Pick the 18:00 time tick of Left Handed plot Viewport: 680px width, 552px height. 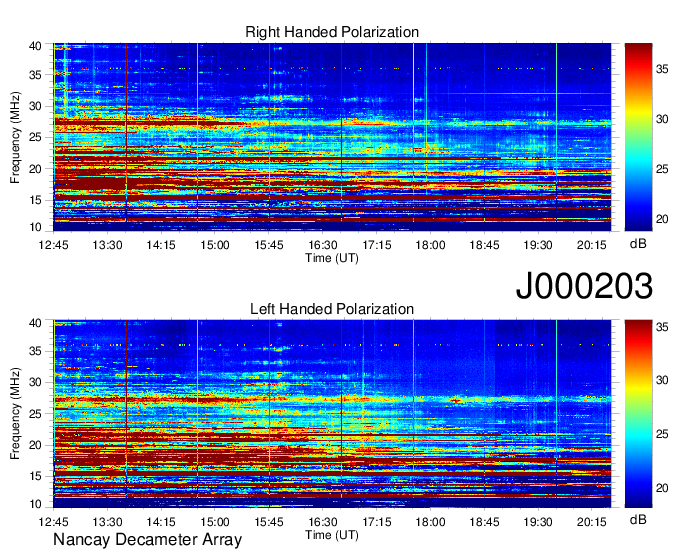coord(430,522)
